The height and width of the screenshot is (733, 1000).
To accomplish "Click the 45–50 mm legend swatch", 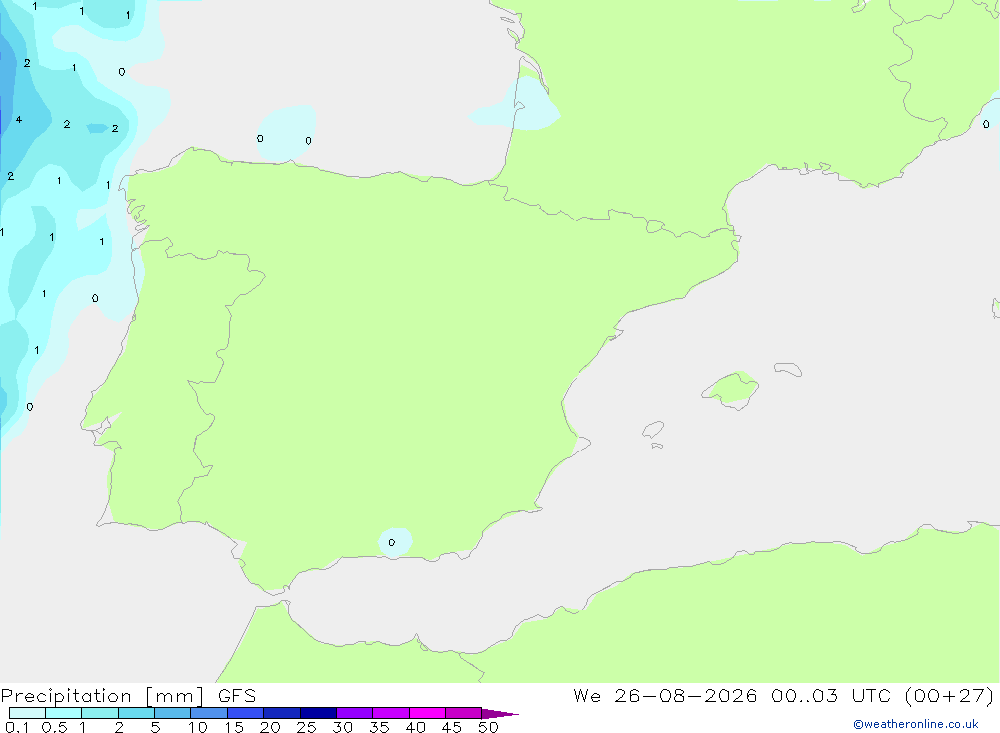I will (464, 713).
